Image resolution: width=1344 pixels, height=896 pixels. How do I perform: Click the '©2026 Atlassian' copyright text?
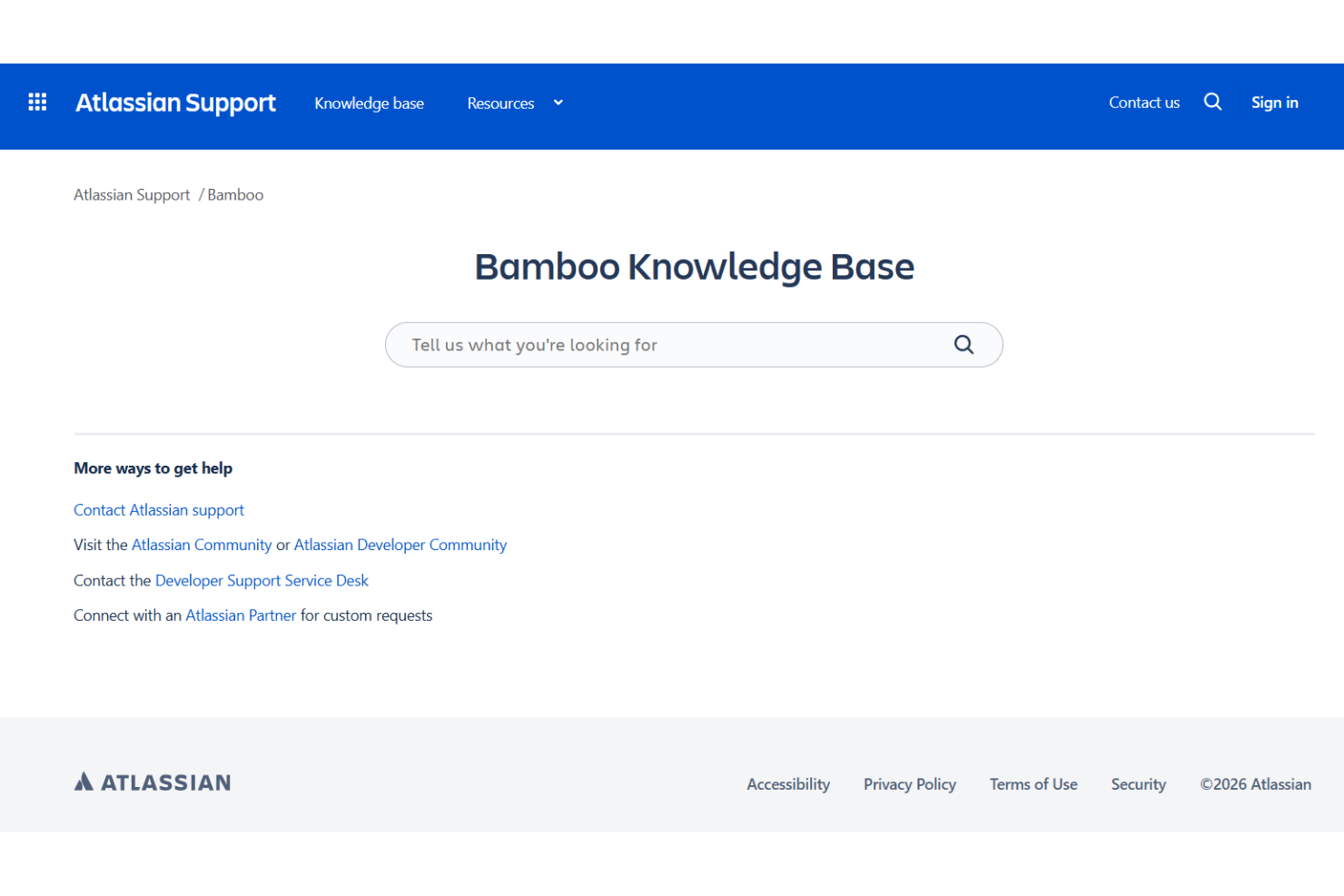1255,784
